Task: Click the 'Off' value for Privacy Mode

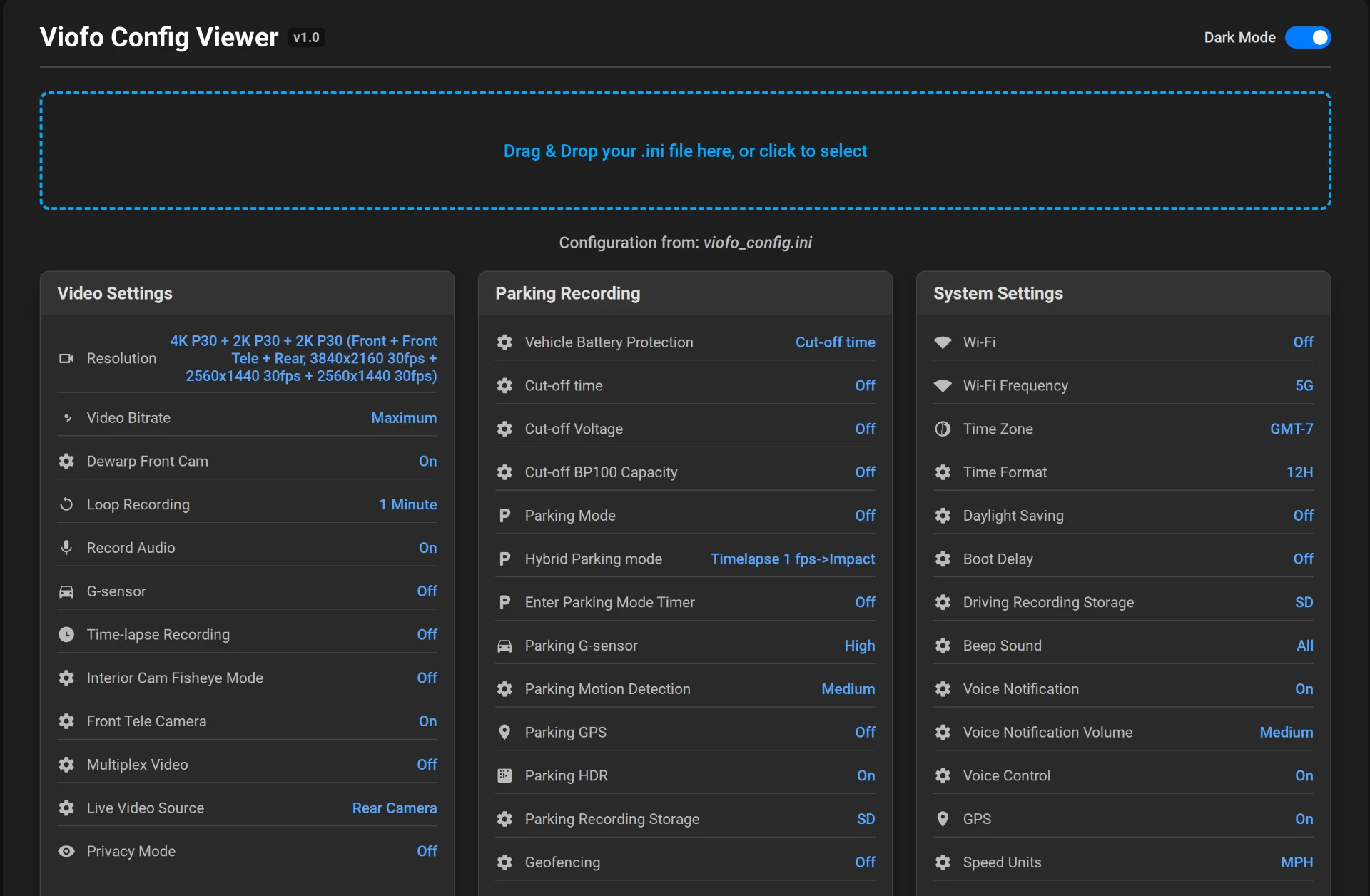Action: point(427,851)
